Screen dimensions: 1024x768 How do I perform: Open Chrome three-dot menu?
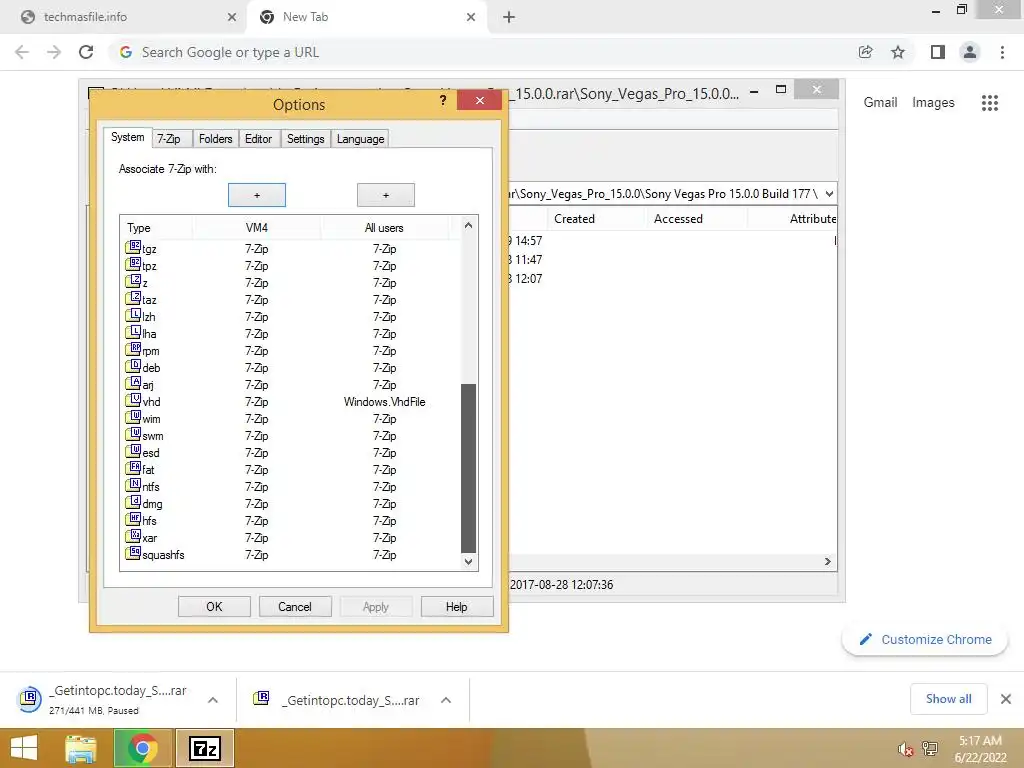[1002, 52]
